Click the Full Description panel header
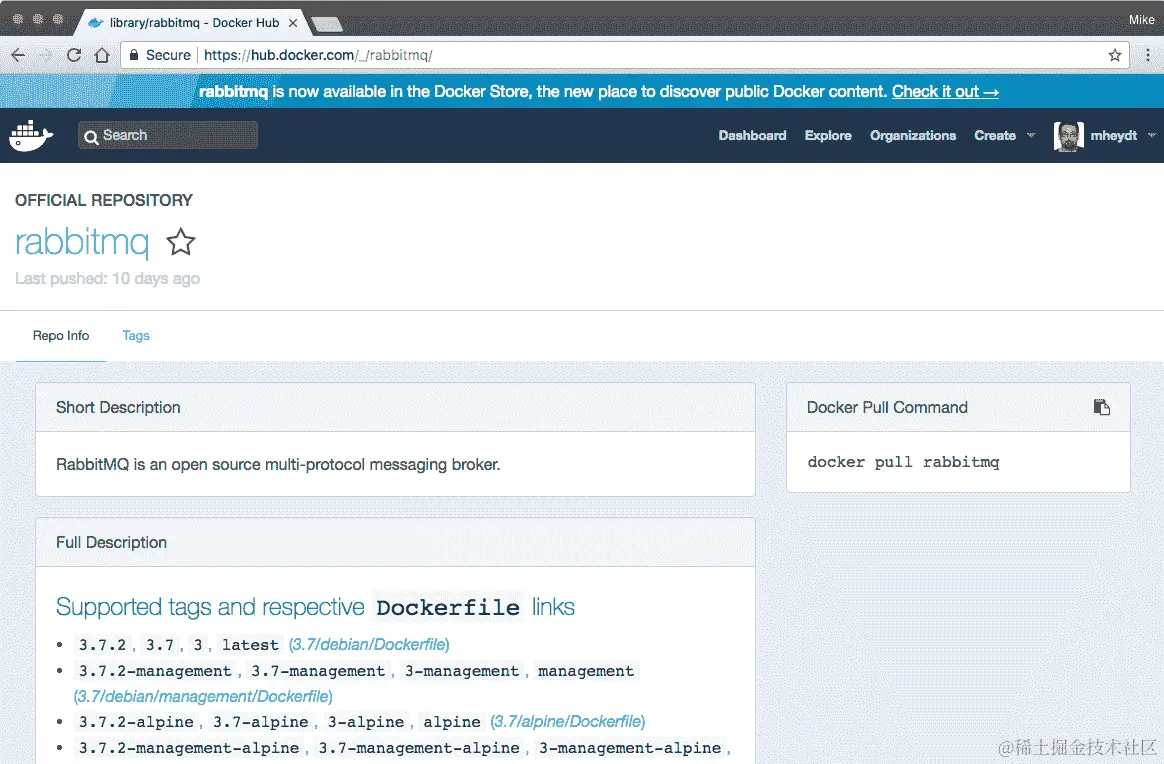The image size is (1164, 764). click(x=395, y=542)
